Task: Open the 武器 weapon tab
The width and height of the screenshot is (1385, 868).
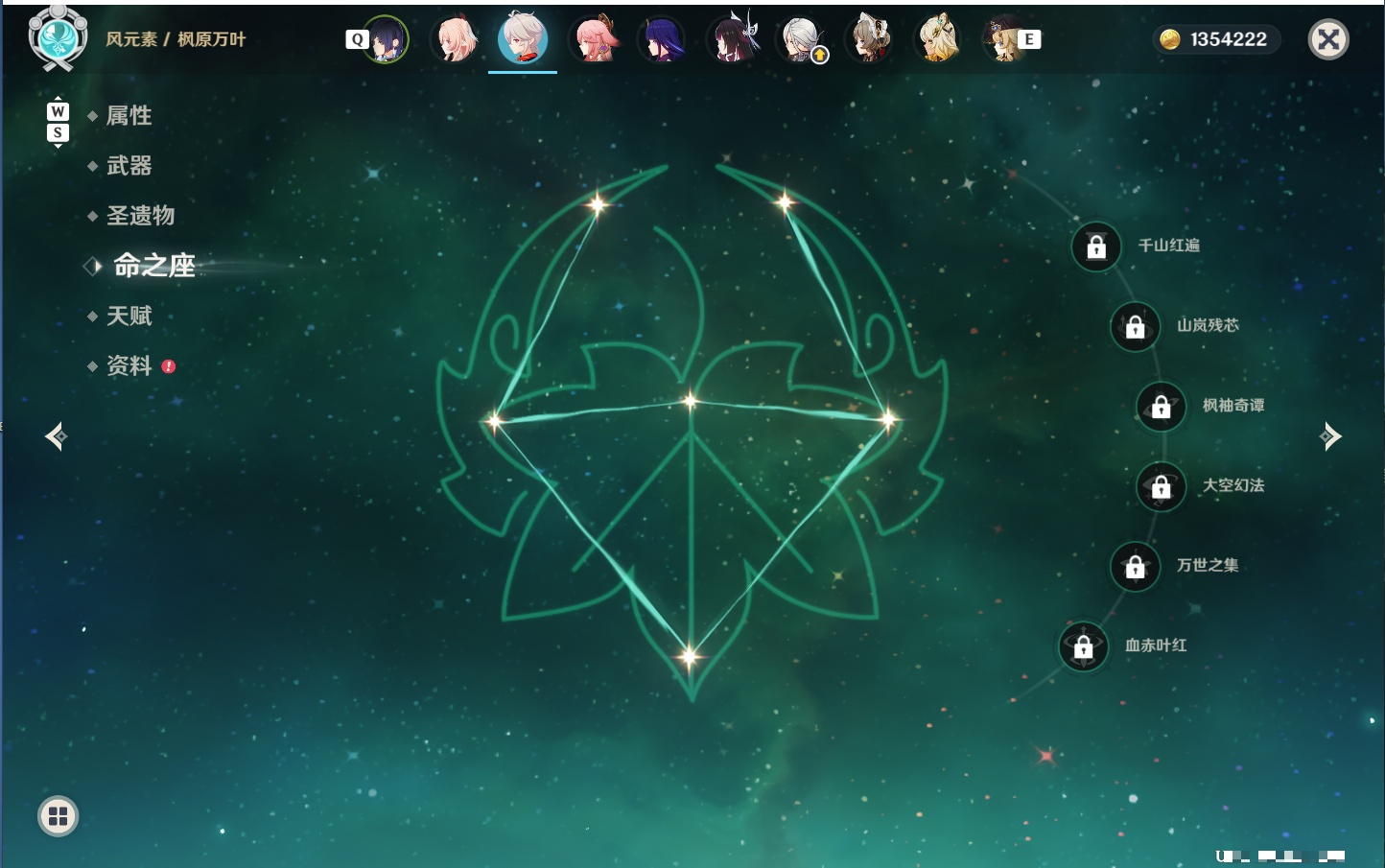Action: [x=129, y=166]
